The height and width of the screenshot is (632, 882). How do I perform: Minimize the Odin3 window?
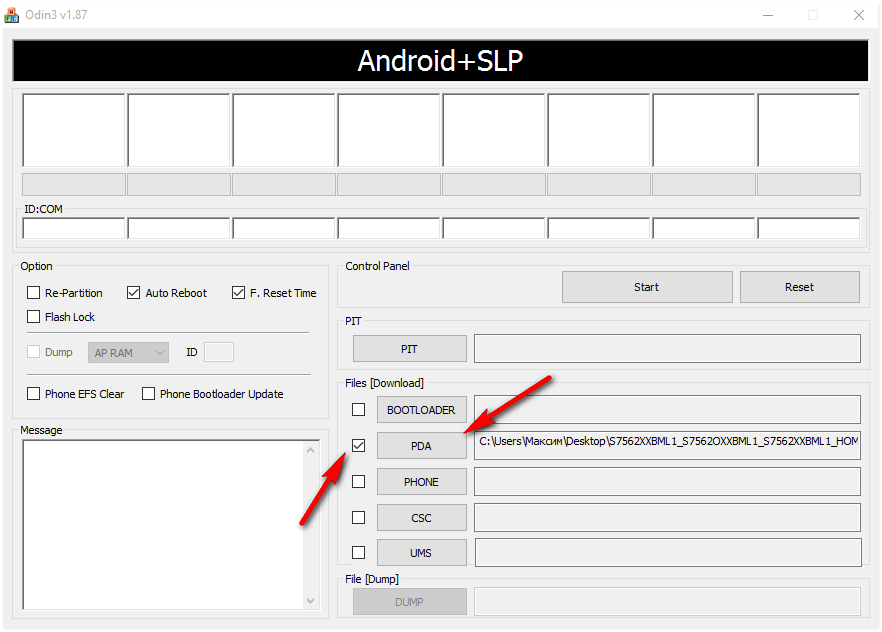click(x=768, y=15)
